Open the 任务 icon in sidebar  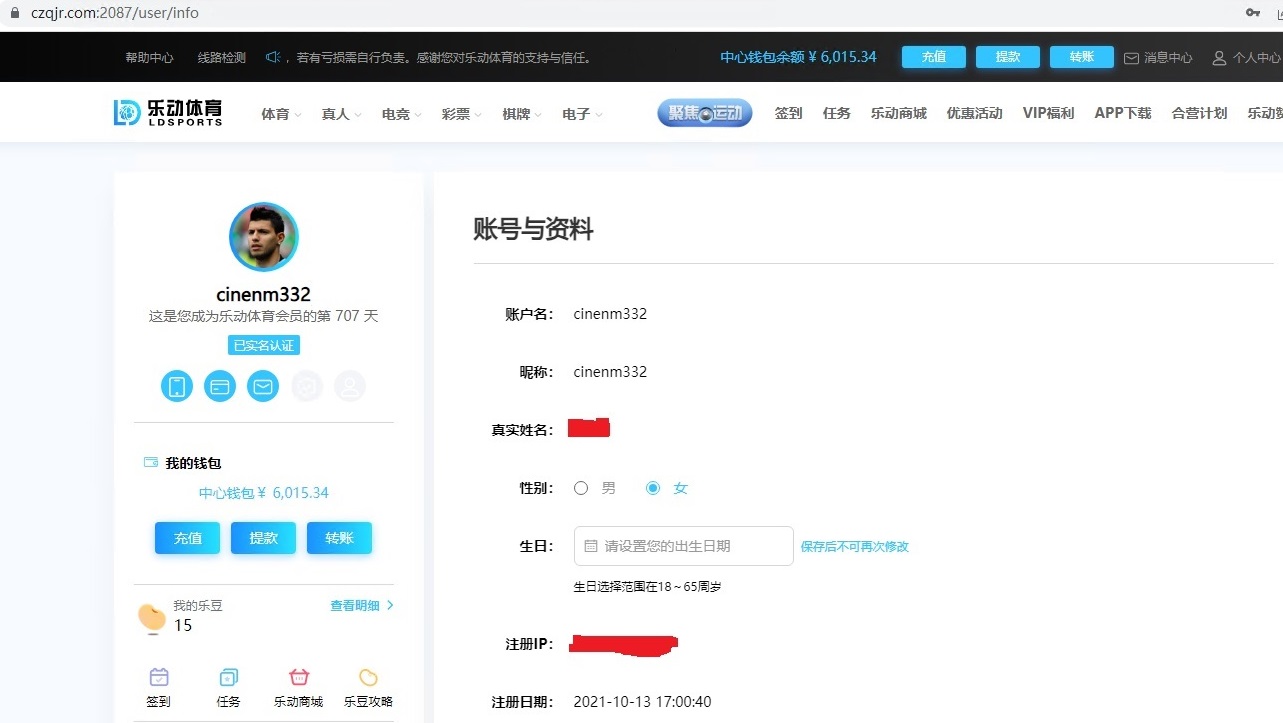pyautogui.click(x=228, y=678)
